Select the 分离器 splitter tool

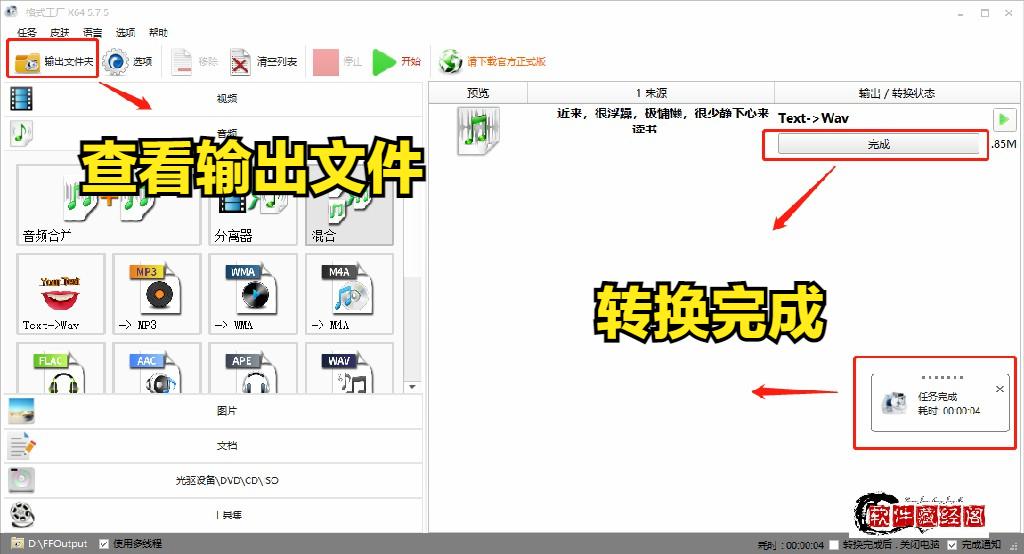tap(253, 204)
